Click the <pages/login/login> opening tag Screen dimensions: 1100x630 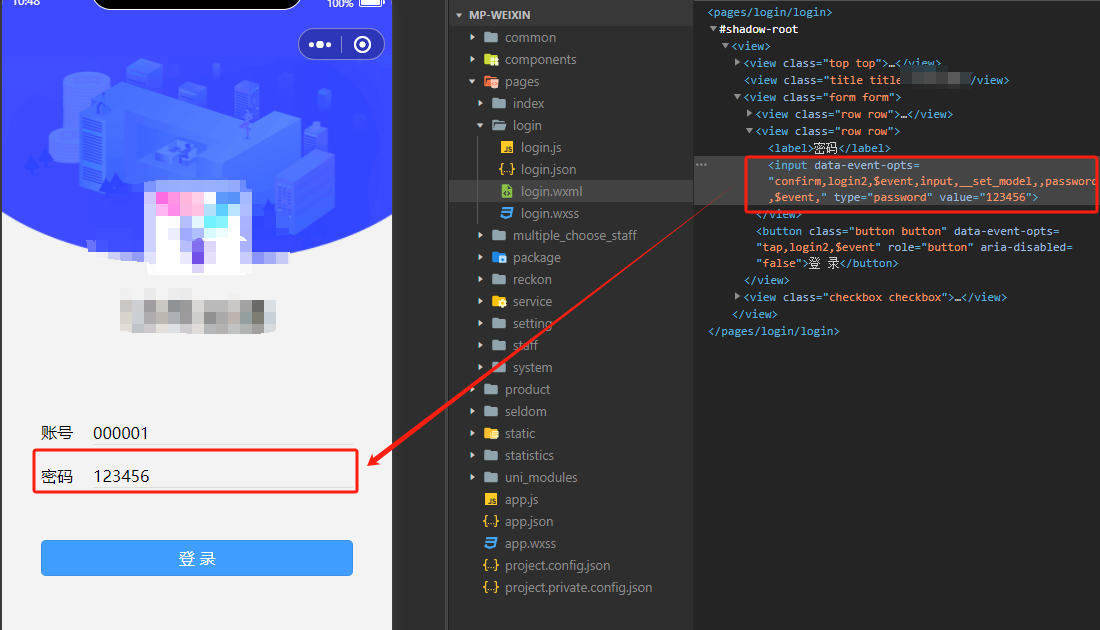(x=770, y=12)
